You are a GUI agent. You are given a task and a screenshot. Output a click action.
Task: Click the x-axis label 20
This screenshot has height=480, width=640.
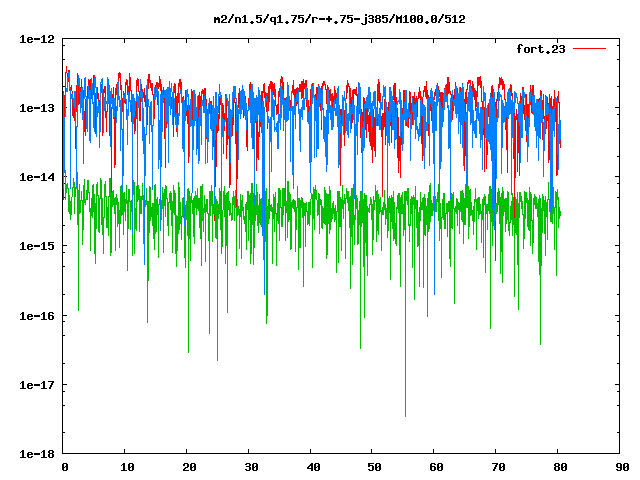pos(189,467)
